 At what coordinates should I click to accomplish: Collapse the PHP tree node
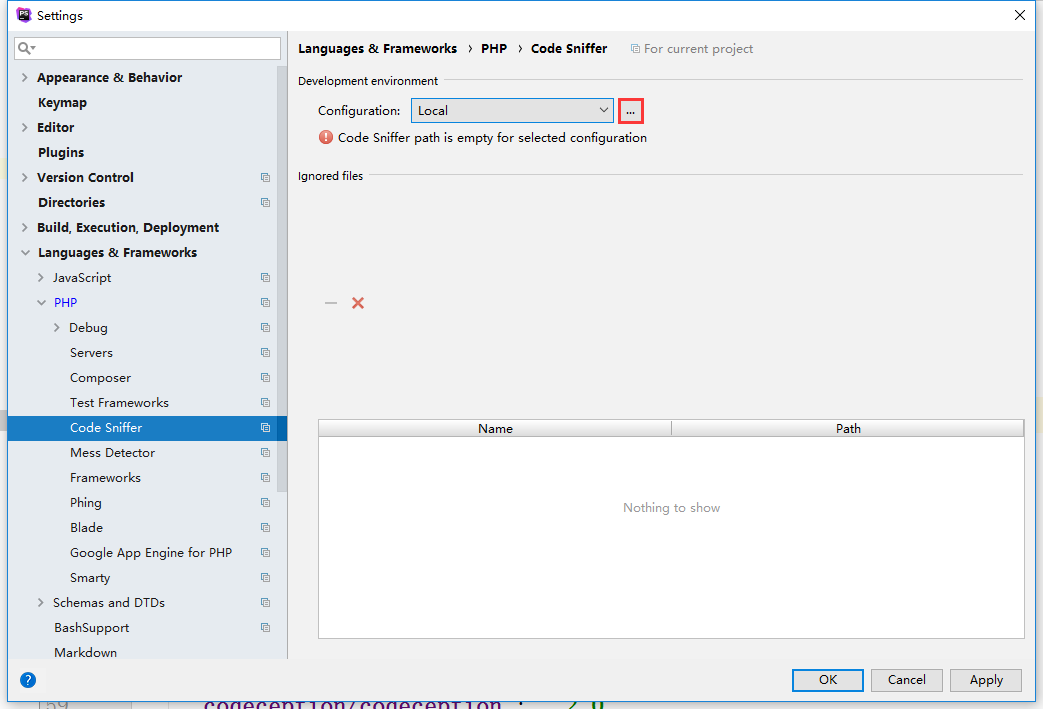41,303
